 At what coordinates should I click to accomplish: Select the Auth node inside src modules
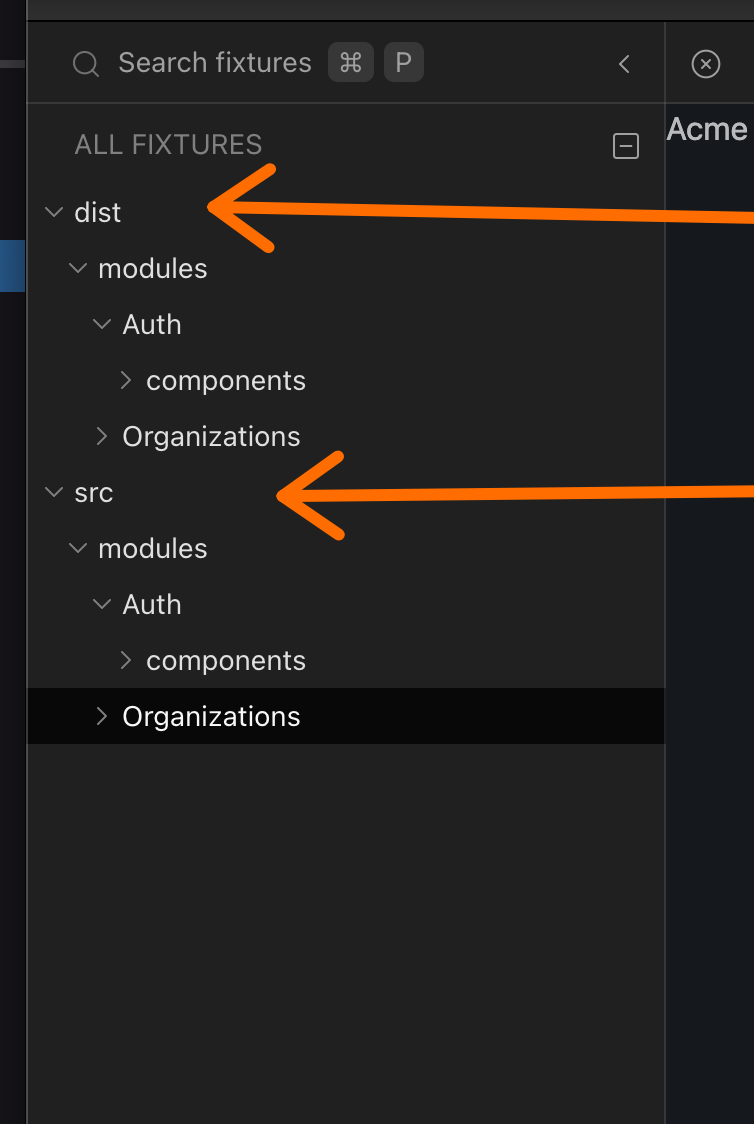click(x=151, y=604)
